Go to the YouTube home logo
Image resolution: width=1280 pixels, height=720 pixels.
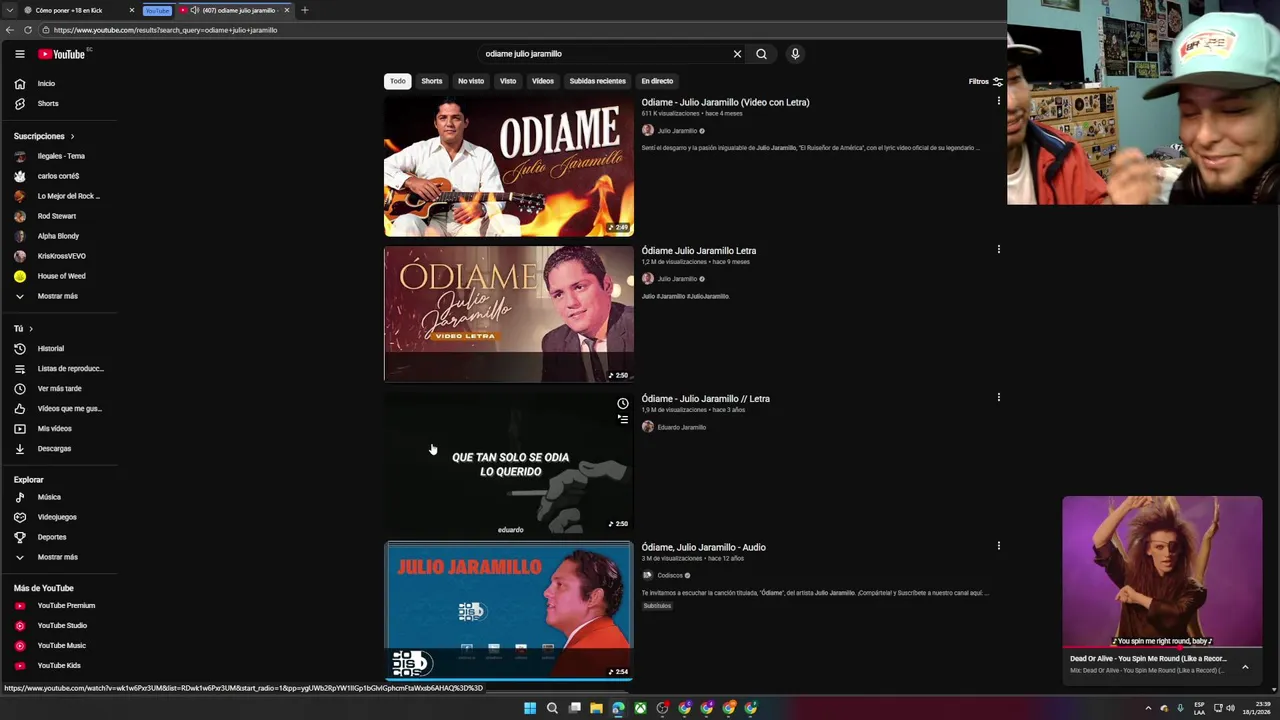62,54
